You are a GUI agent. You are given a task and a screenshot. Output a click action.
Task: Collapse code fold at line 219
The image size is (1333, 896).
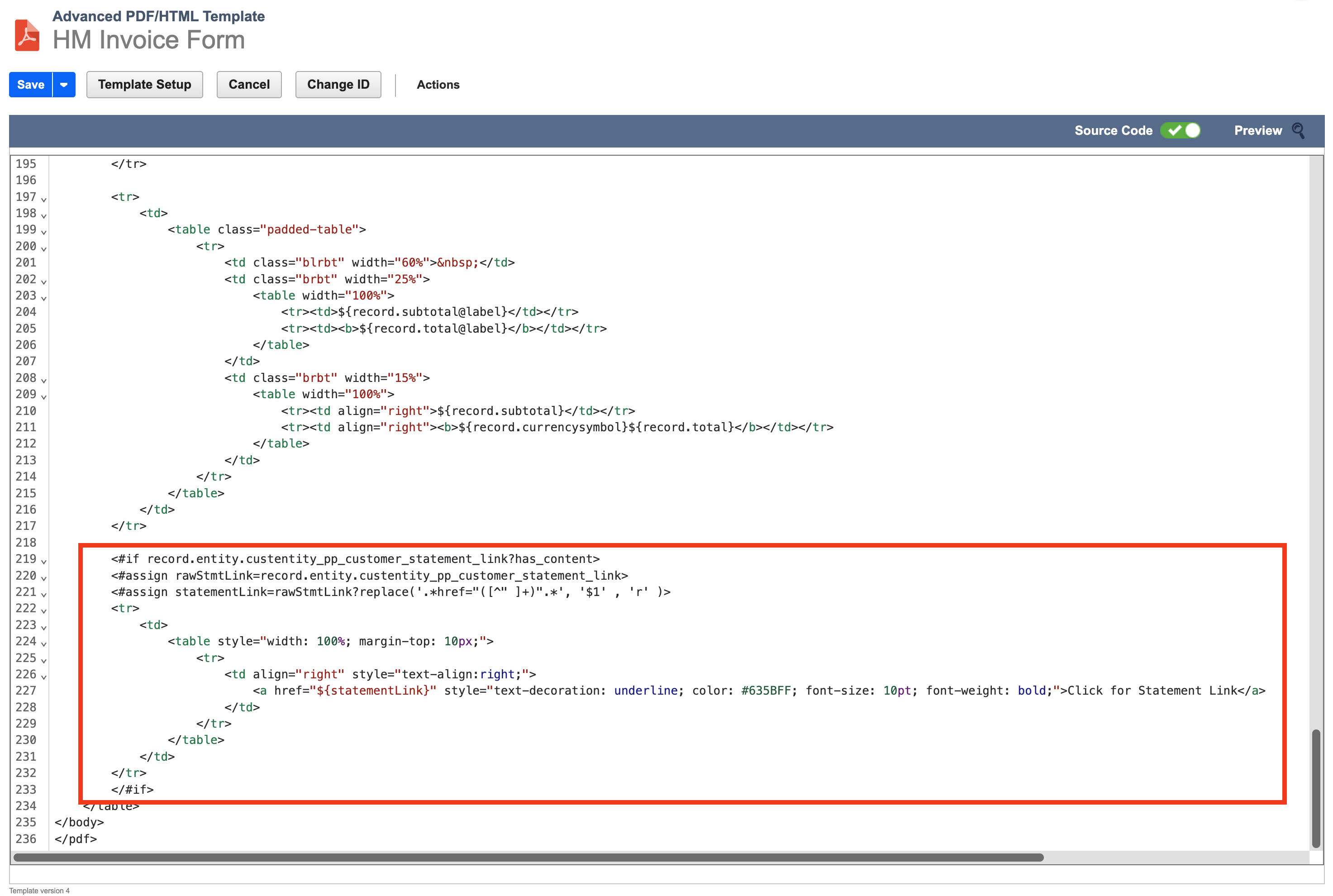coord(43,562)
